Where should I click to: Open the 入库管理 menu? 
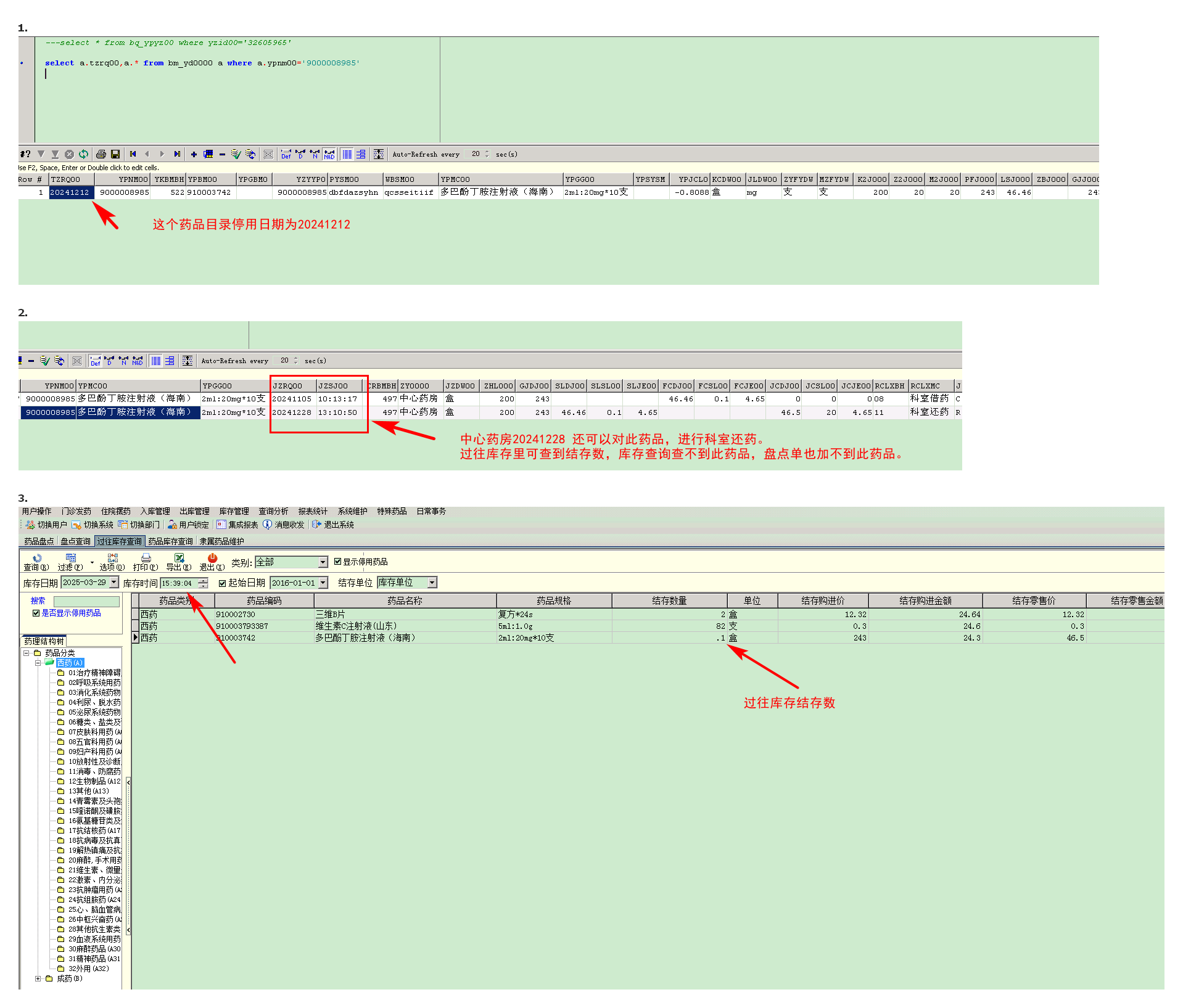tap(155, 511)
